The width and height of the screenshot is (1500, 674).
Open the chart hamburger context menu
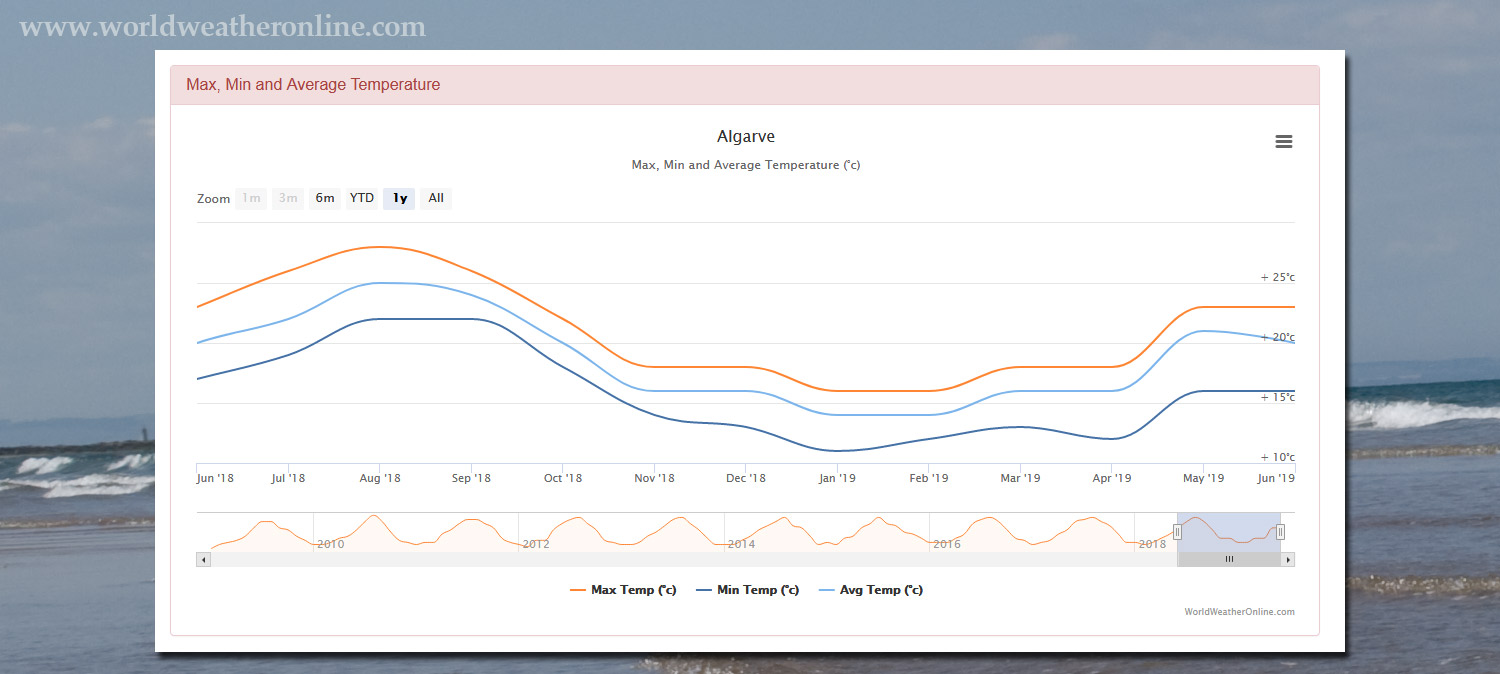(x=1284, y=142)
